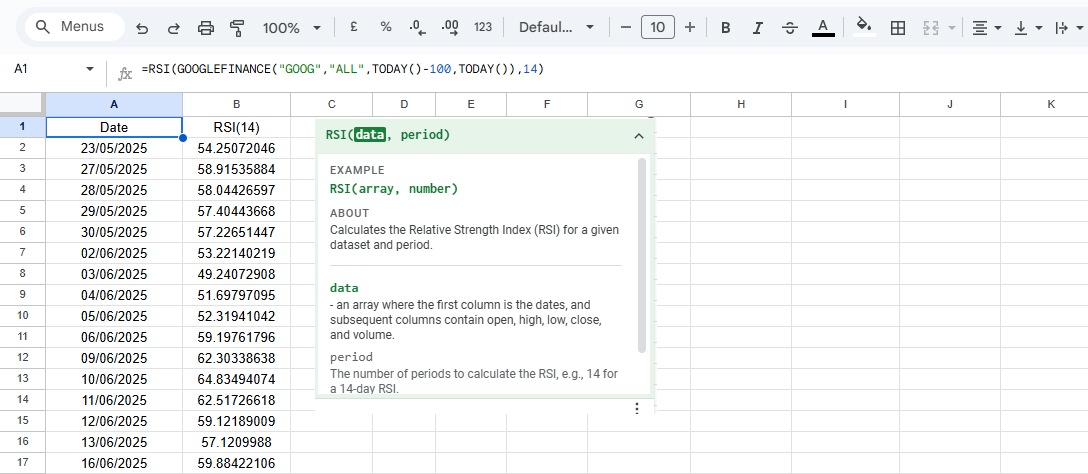Collapse the RSI formula help panel
The image size is (1088, 474).
(x=639, y=135)
